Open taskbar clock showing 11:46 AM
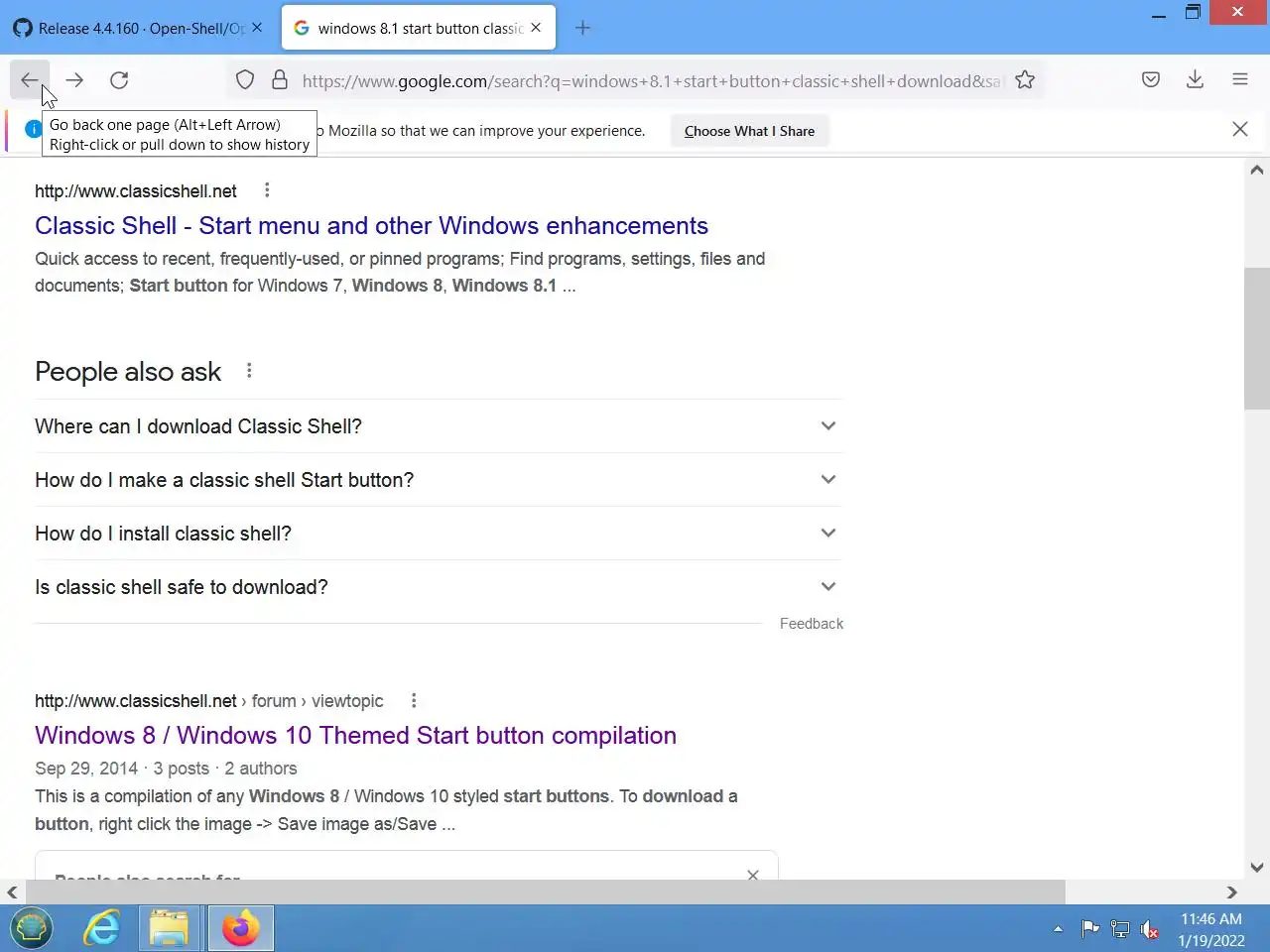 pyautogui.click(x=1210, y=930)
